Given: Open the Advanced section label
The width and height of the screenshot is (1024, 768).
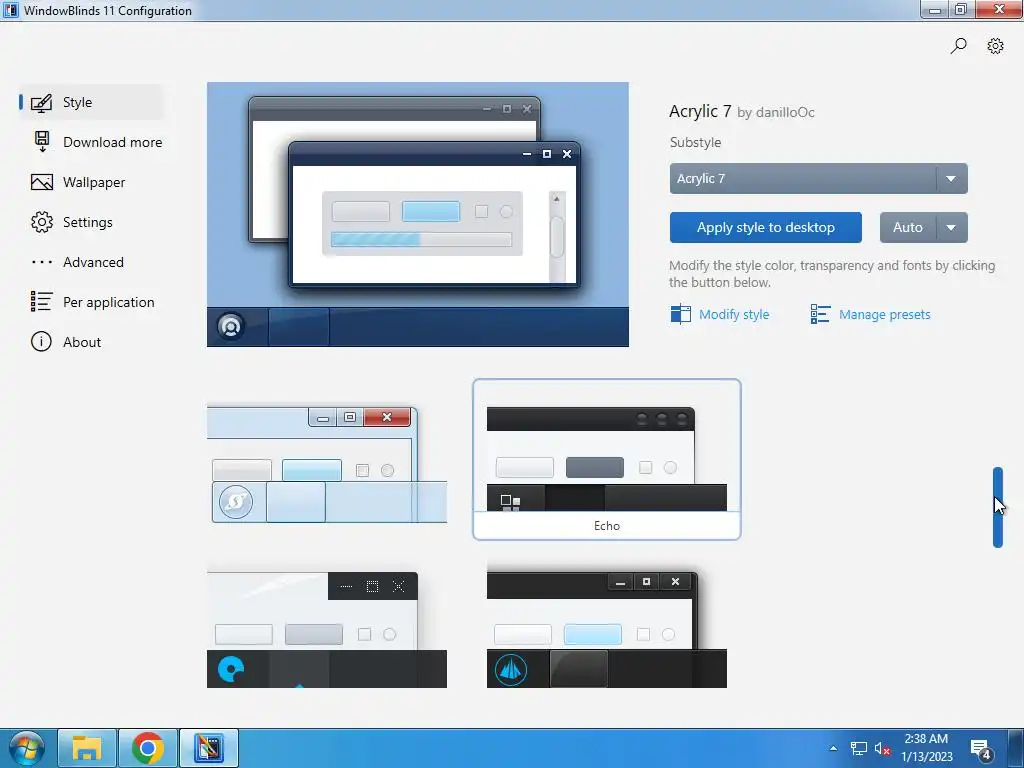Looking at the screenshot, I should coord(93,263).
